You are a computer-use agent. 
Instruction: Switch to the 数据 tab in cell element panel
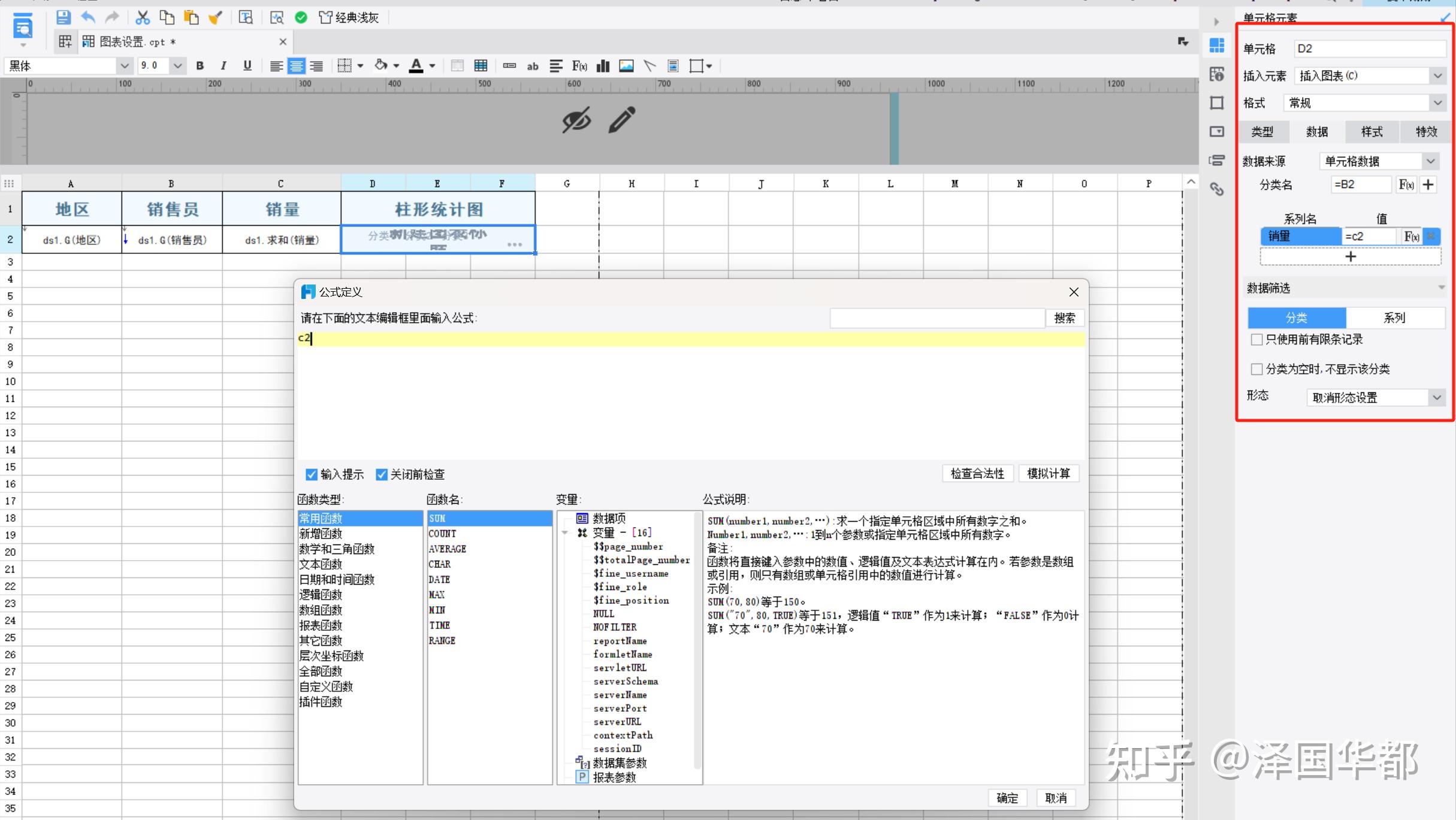tap(1317, 132)
